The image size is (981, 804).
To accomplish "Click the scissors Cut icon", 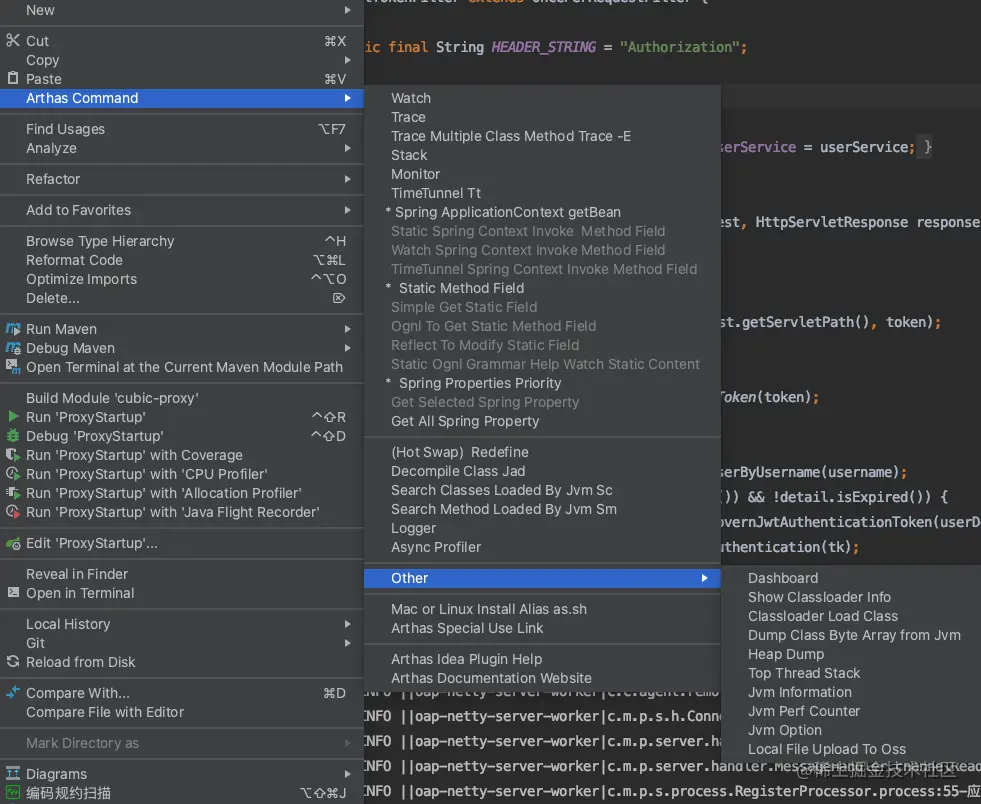I will click(x=13, y=41).
